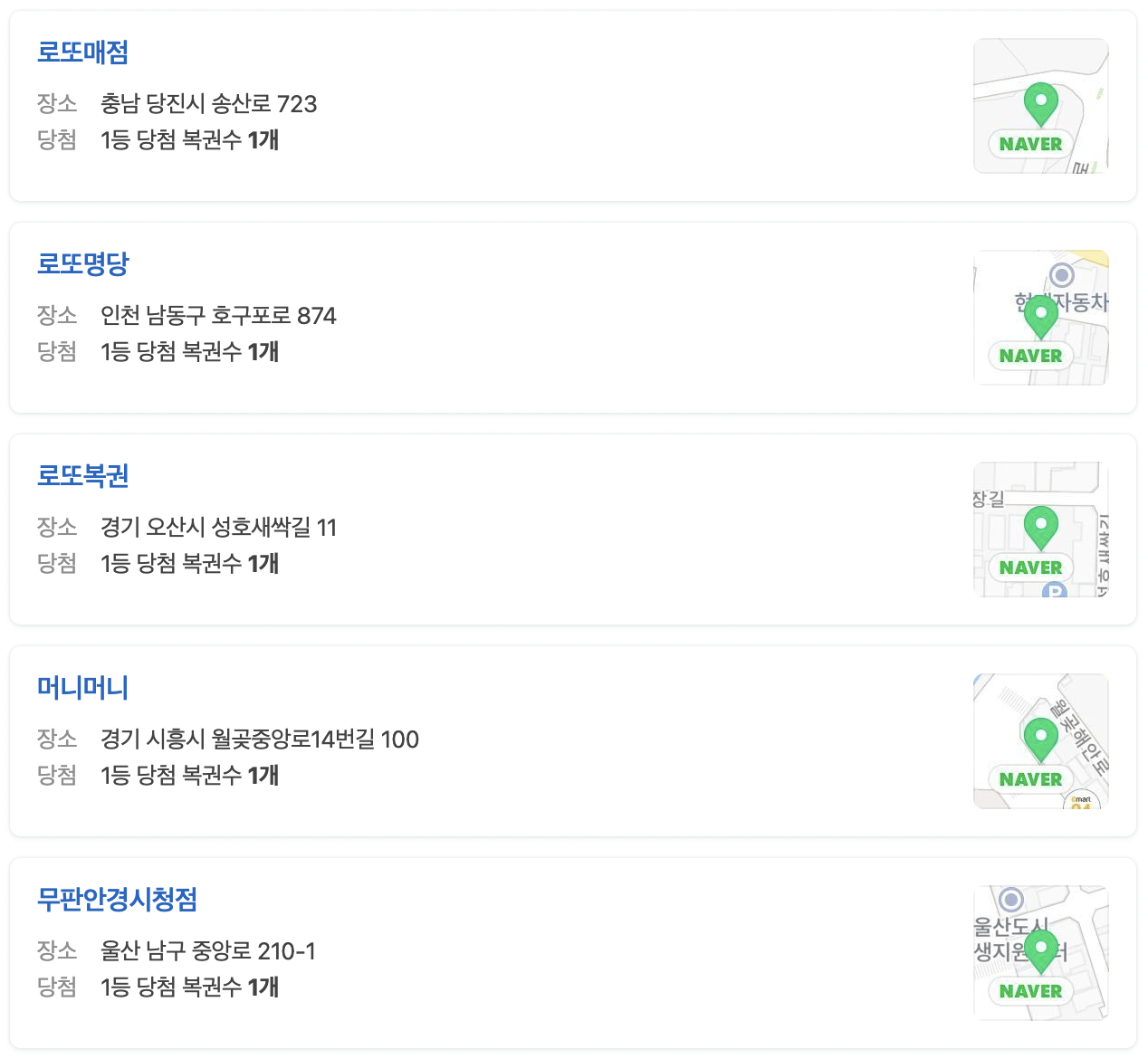Viewport: 1148px width, 1059px height.
Task: Open the map thumbnail beside 로또명당
Action: pos(1041,317)
